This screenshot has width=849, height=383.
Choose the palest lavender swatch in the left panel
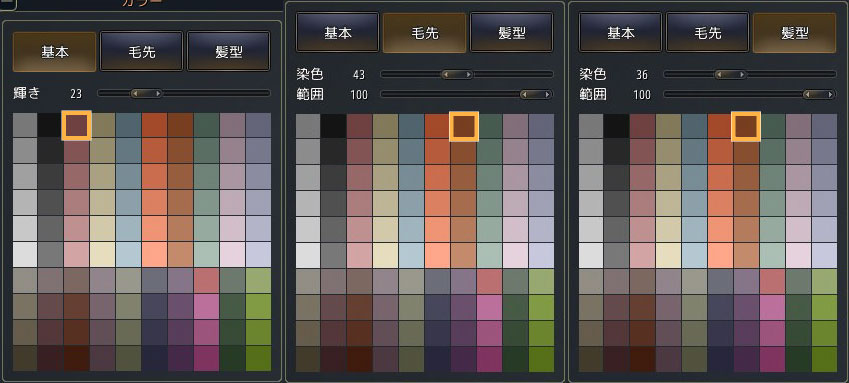tap(258, 255)
